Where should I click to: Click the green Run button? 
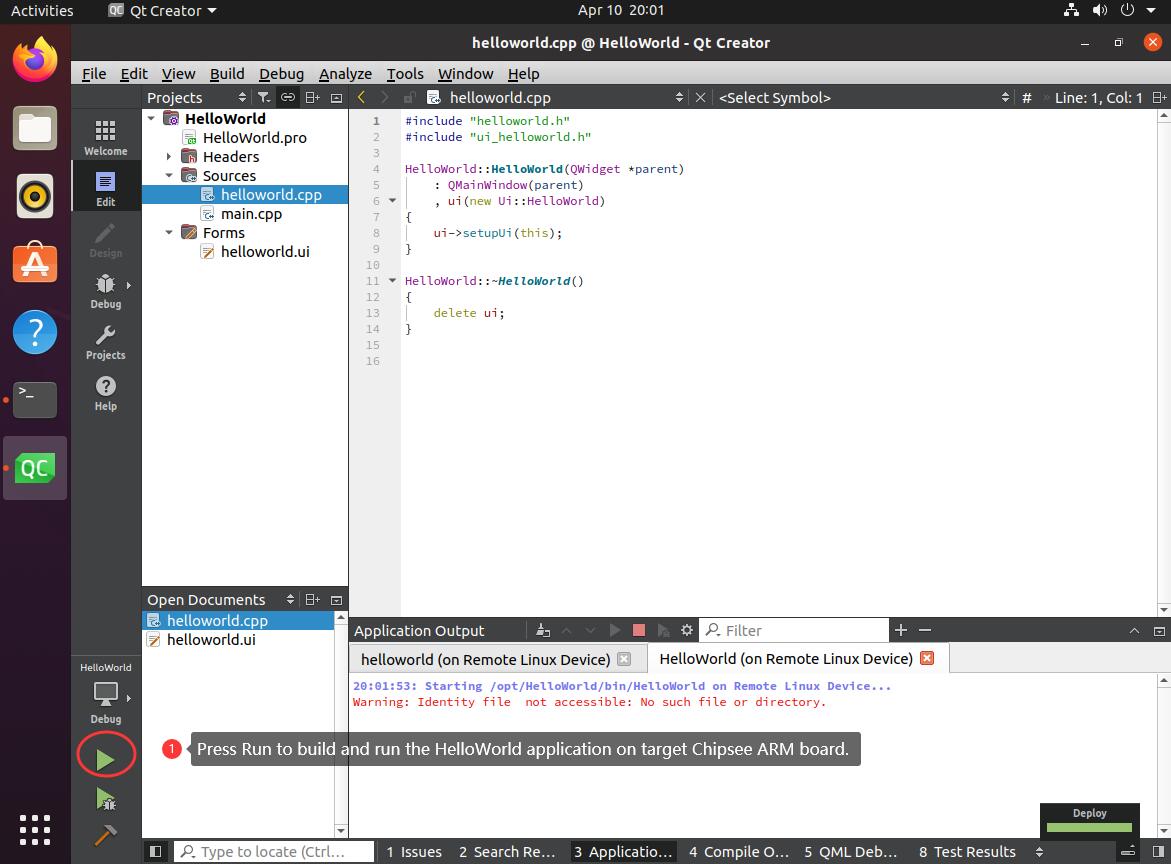coord(105,759)
